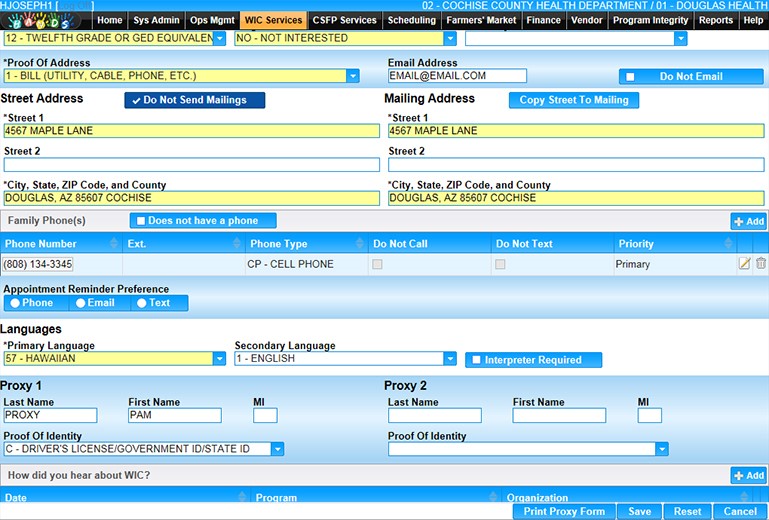Click sort arrows on Phone Type column
This screenshot has width=769, height=520.
tap(359, 244)
